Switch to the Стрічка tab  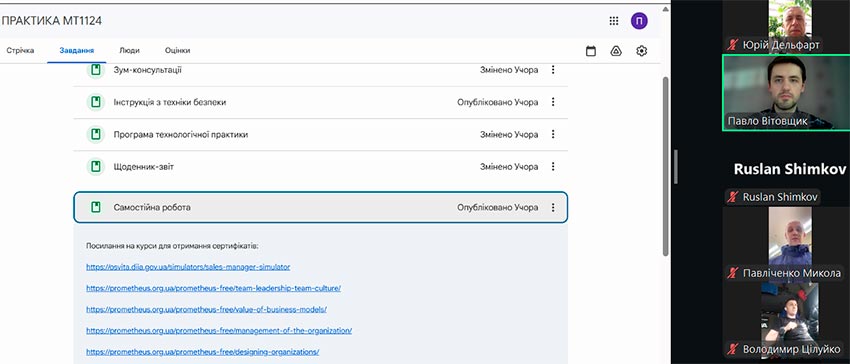20,50
